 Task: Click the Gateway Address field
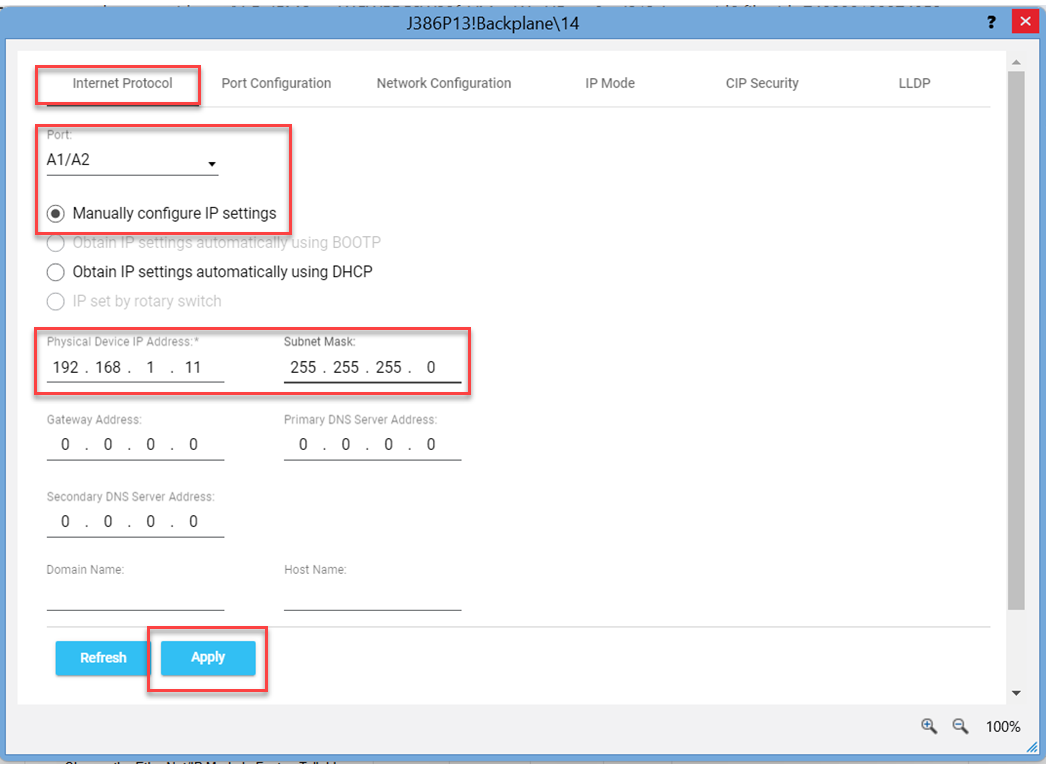130,444
